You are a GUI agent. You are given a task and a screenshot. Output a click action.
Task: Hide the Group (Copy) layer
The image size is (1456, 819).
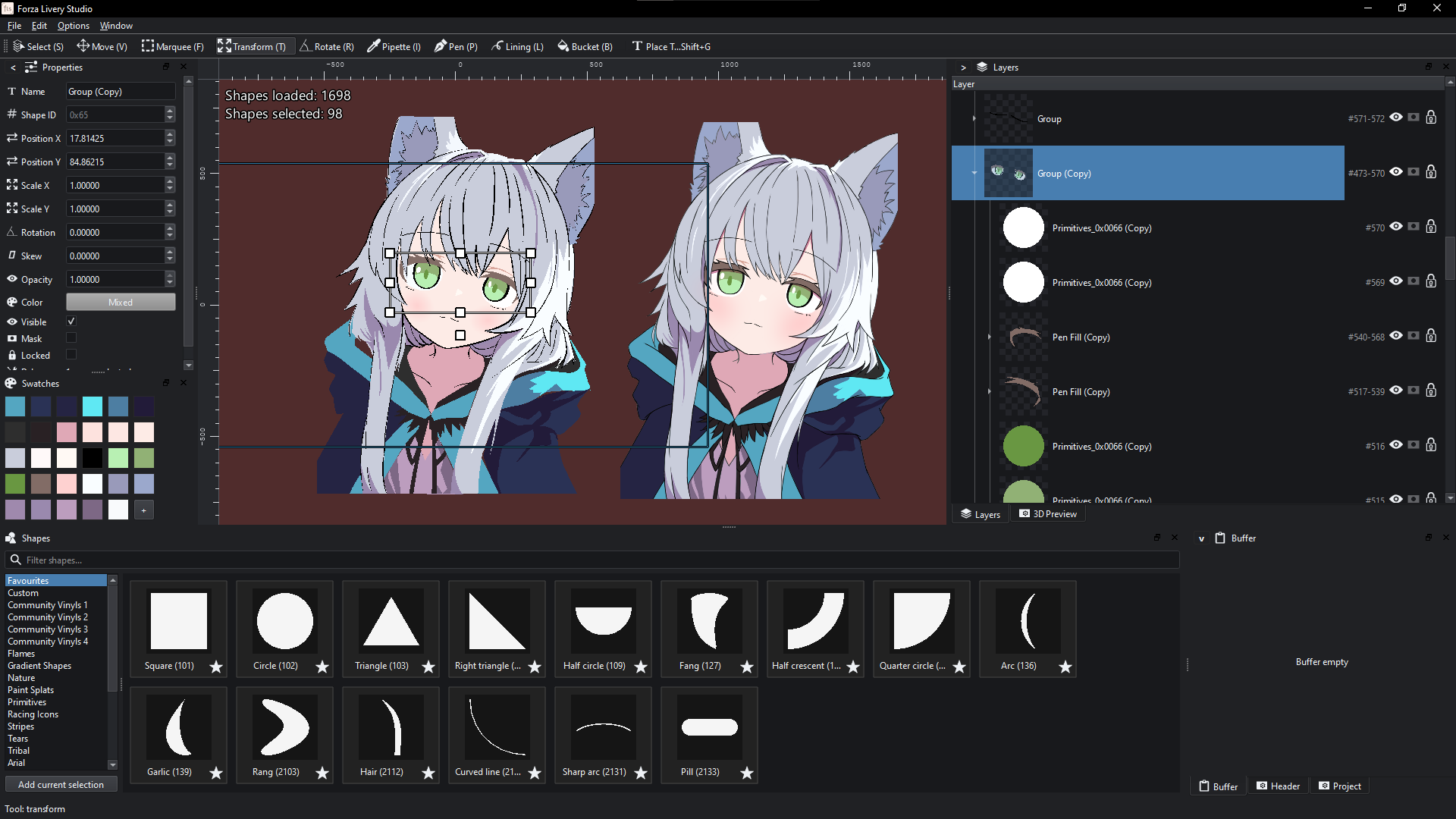(x=1396, y=172)
